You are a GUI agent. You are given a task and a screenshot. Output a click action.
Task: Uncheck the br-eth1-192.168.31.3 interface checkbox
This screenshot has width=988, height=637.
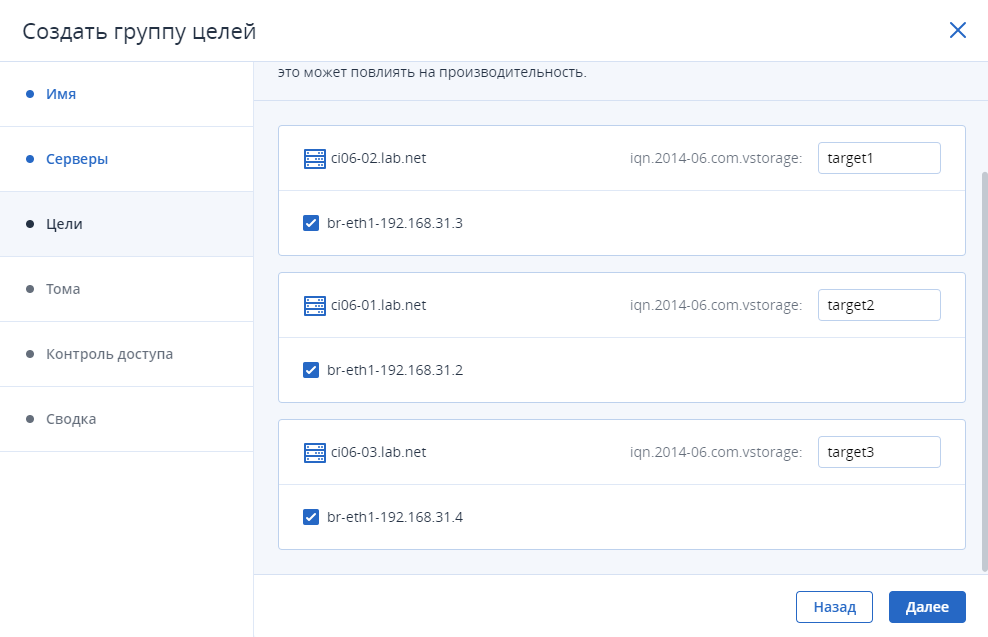311,223
